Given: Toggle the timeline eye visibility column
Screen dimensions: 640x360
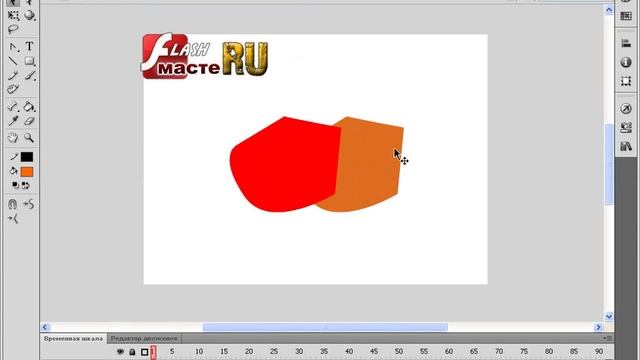Looking at the screenshot, I should coord(120,351).
